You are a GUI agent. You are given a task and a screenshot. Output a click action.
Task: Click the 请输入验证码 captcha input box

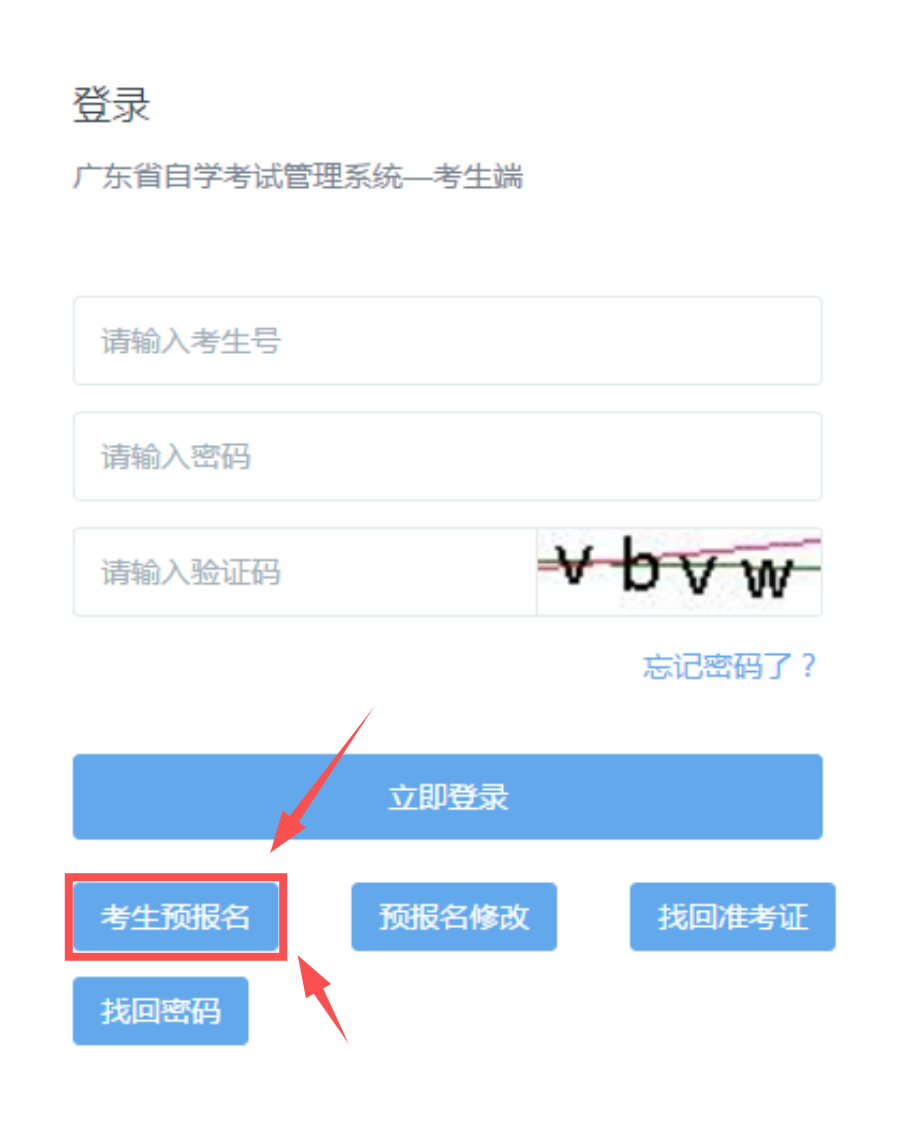point(305,572)
